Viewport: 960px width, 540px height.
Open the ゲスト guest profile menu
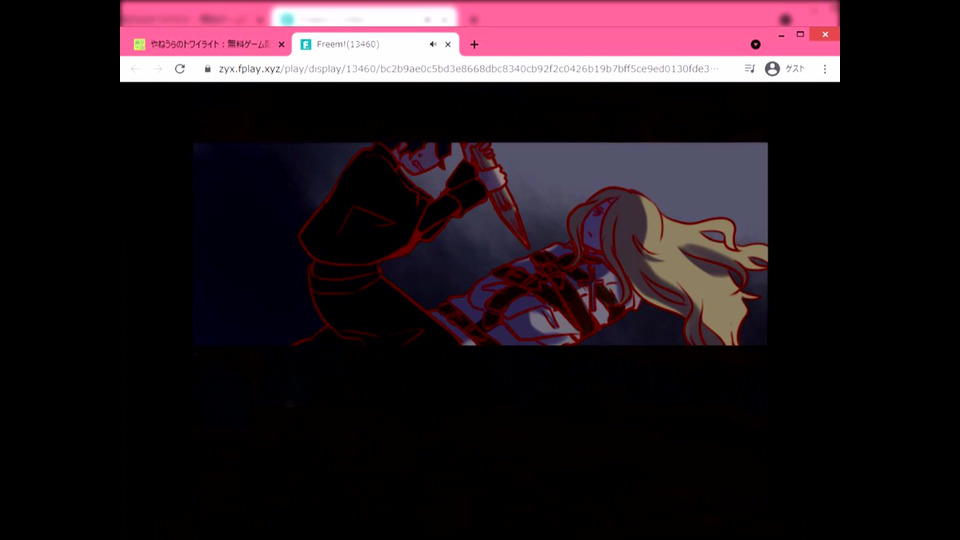pyautogui.click(x=785, y=69)
